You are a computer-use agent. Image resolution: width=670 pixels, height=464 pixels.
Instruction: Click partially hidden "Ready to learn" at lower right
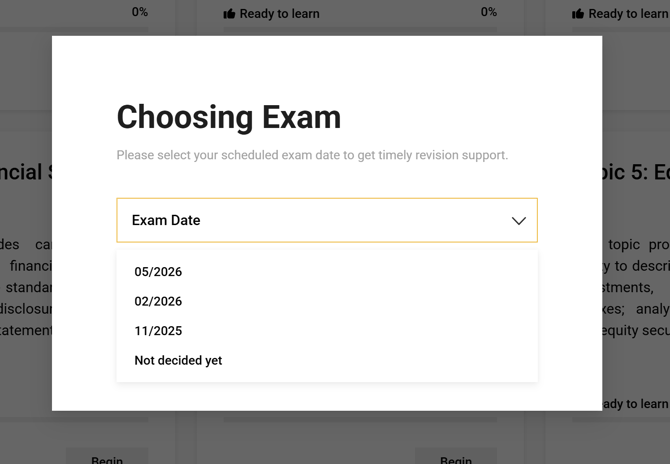click(636, 404)
